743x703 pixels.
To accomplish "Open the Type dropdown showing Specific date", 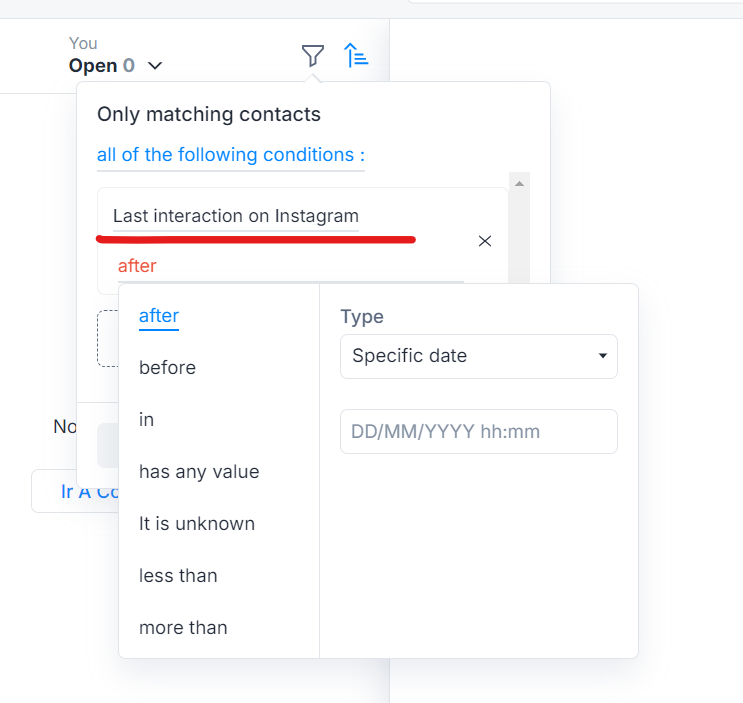I will click(x=478, y=356).
